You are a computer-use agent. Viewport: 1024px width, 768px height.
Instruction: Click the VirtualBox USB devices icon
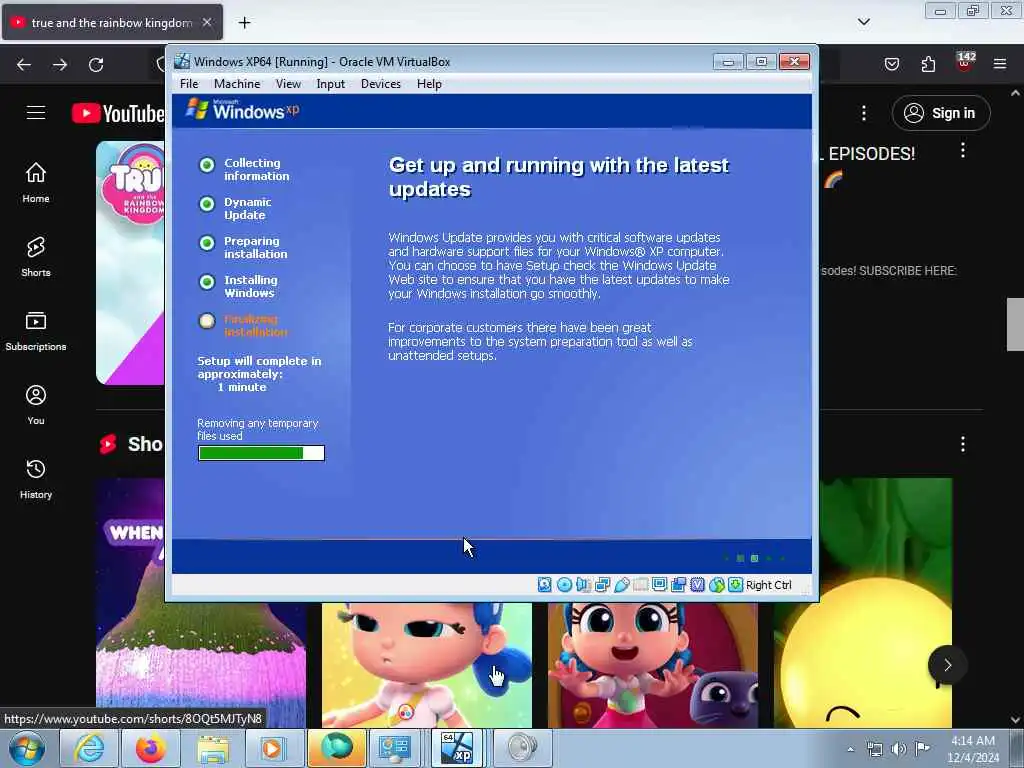click(622, 584)
